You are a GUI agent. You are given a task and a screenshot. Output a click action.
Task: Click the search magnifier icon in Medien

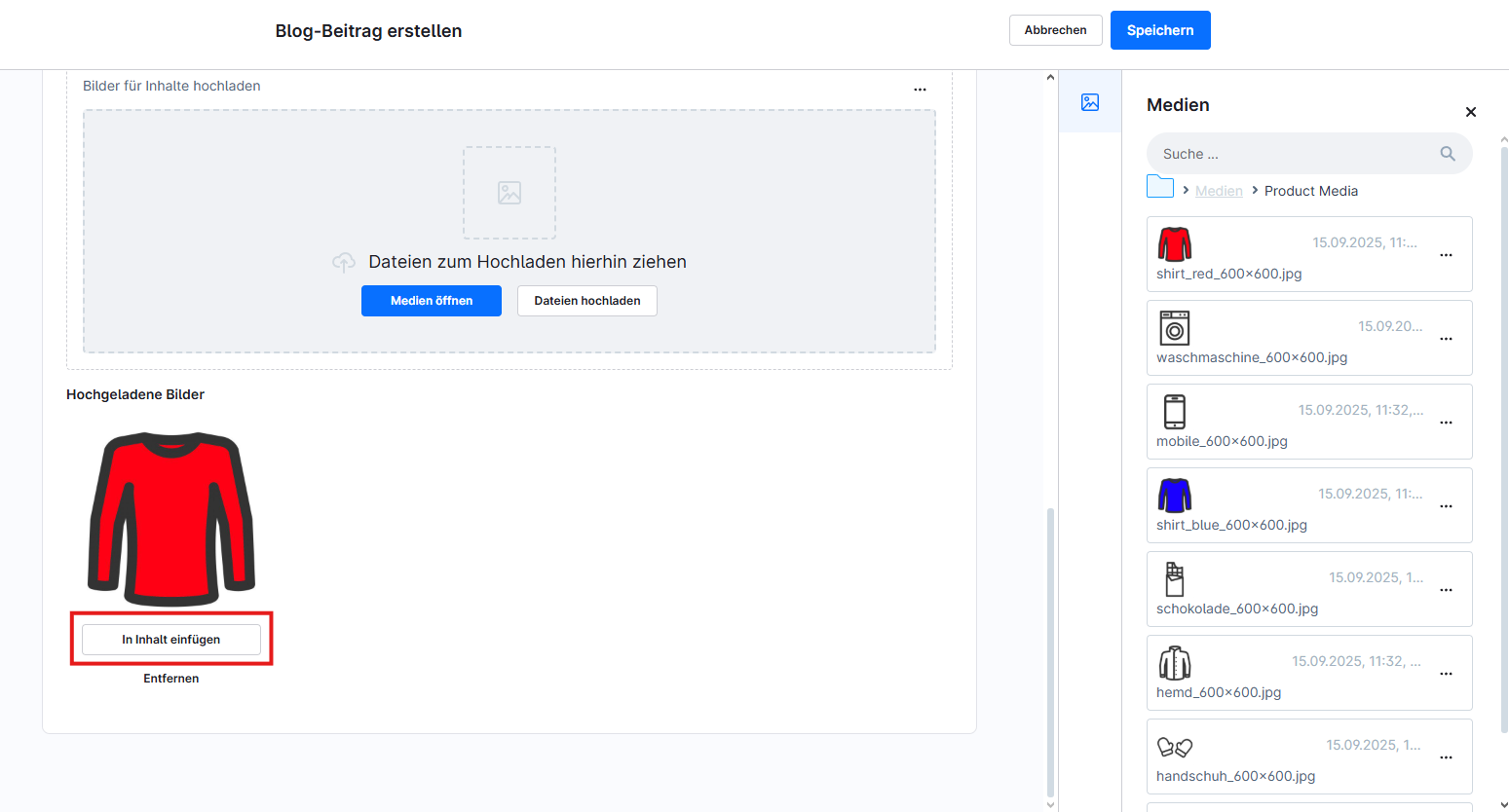[x=1447, y=154]
